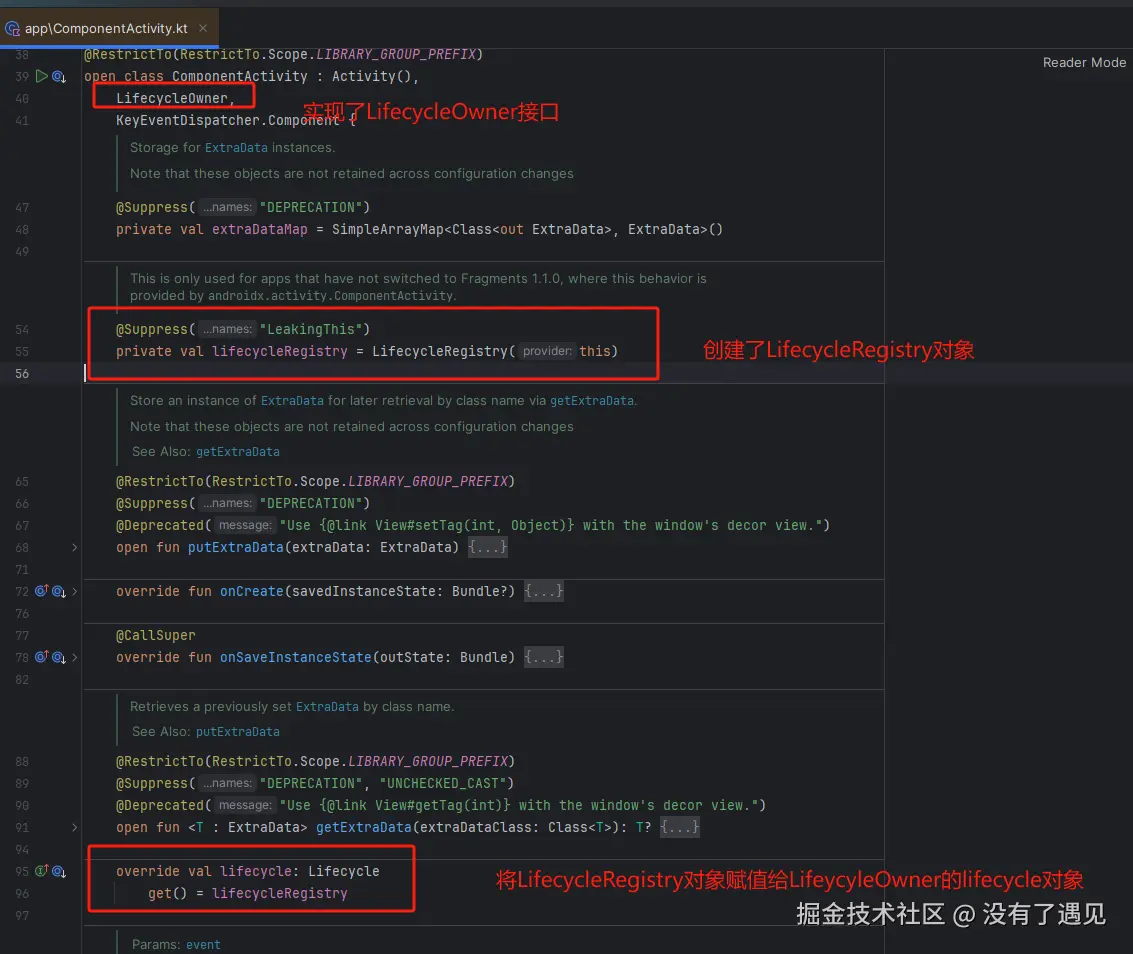Click the {...} placeholder after onSaveInstanceState
This screenshot has width=1133, height=954.
point(543,657)
